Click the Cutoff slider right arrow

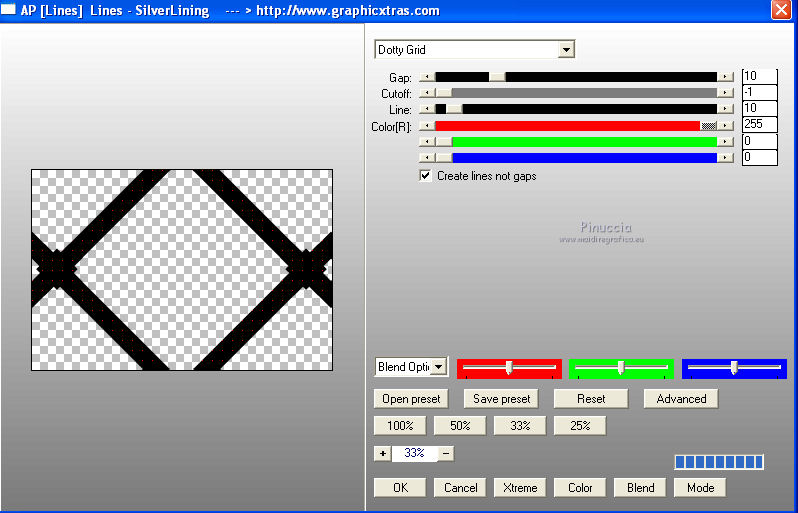725,93
